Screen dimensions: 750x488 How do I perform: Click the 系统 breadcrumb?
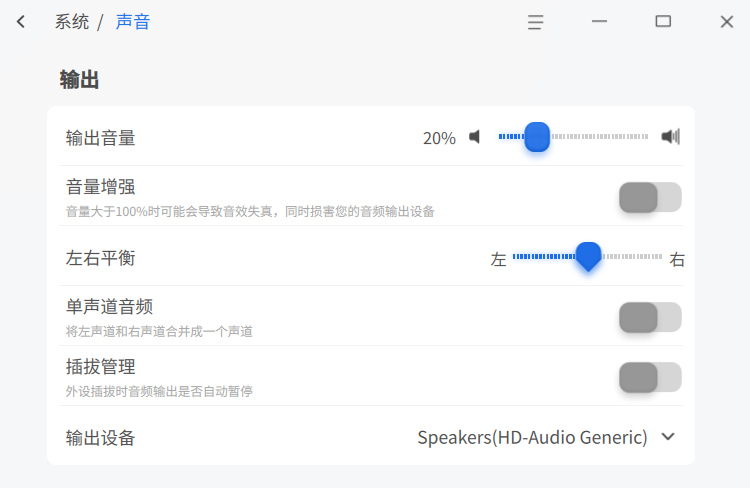pyautogui.click(x=72, y=22)
